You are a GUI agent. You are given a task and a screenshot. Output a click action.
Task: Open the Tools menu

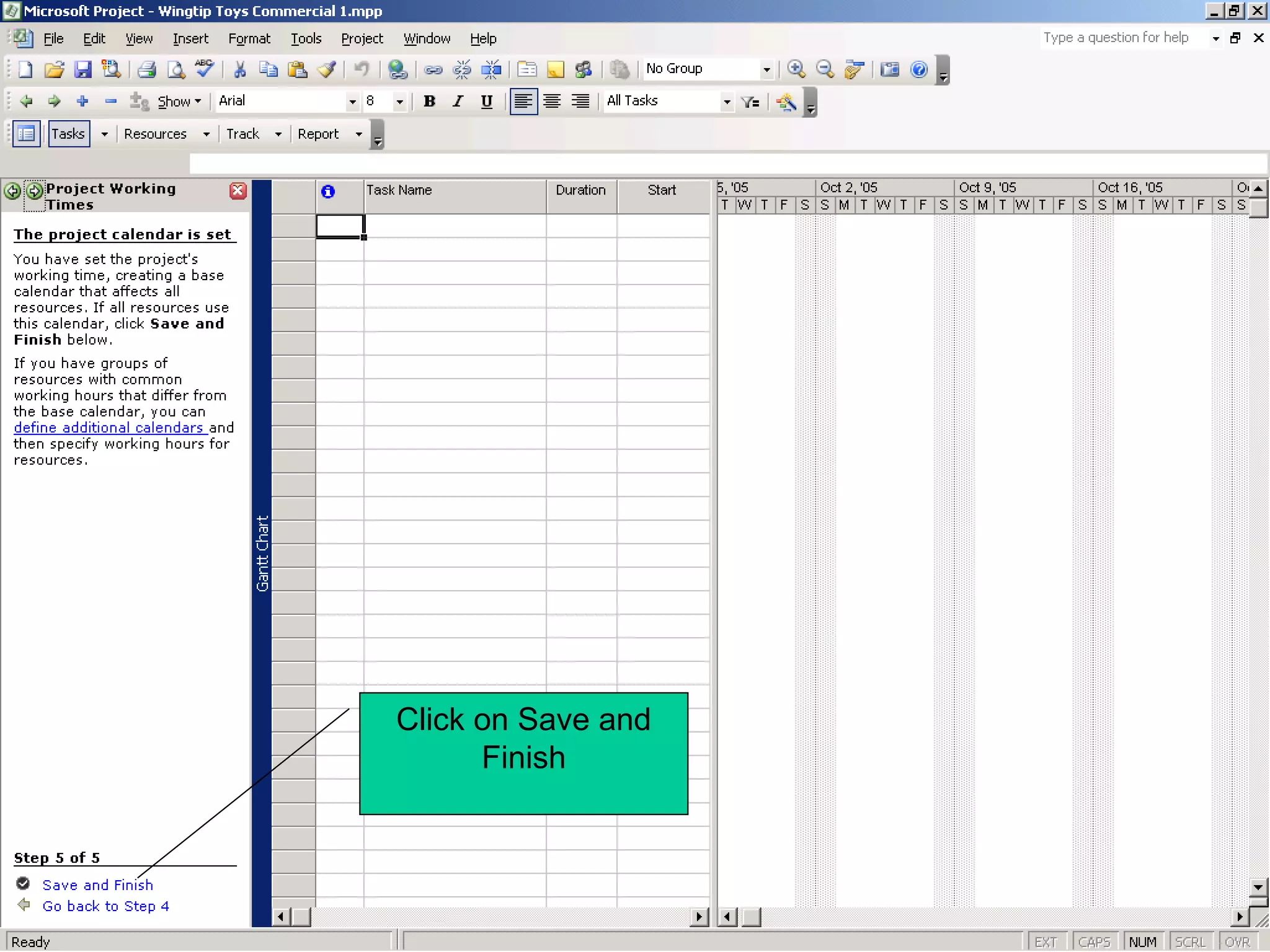[x=306, y=38]
